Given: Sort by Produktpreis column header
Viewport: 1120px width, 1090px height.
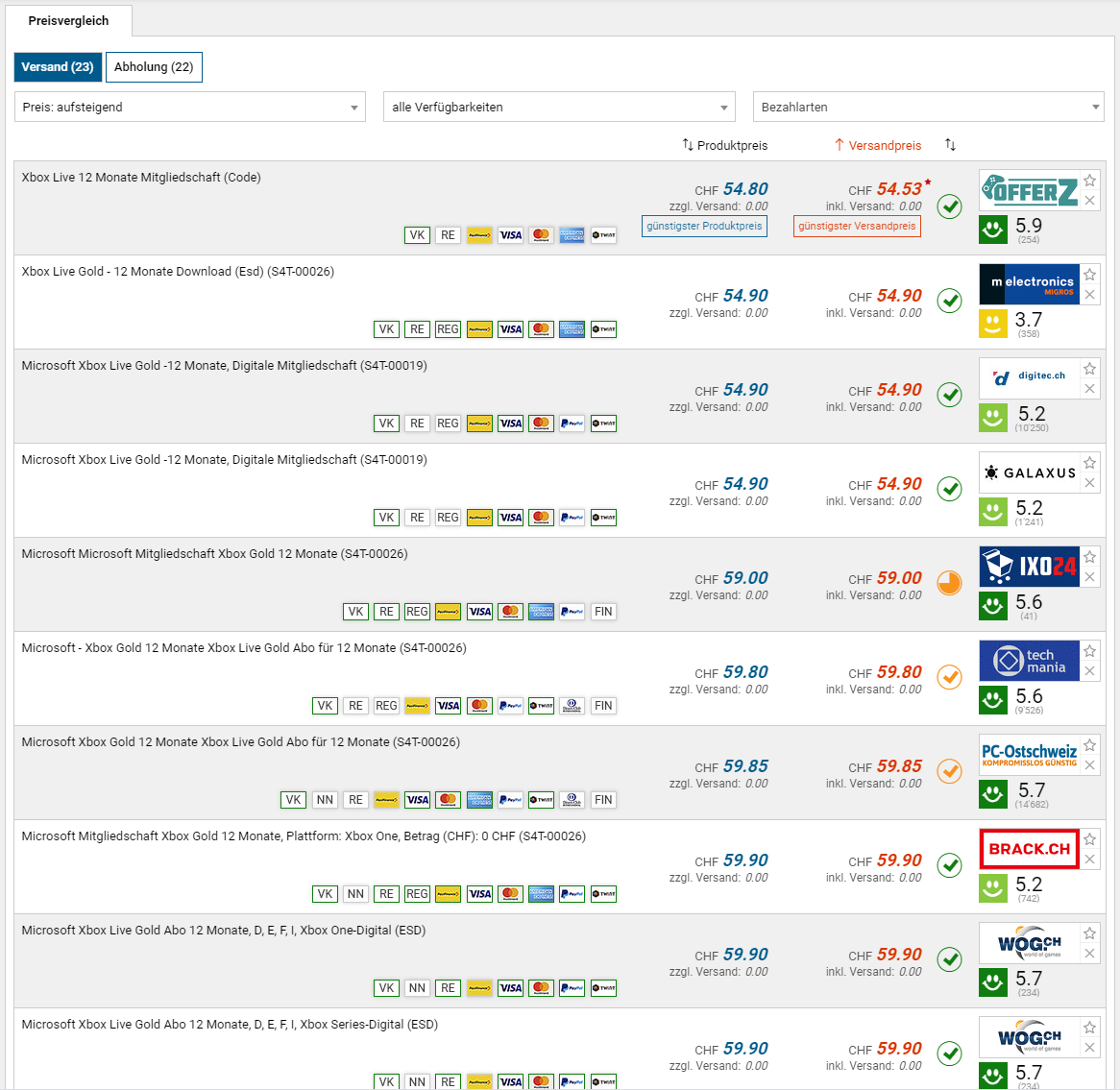Looking at the screenshot, I should tap(725, 146).
